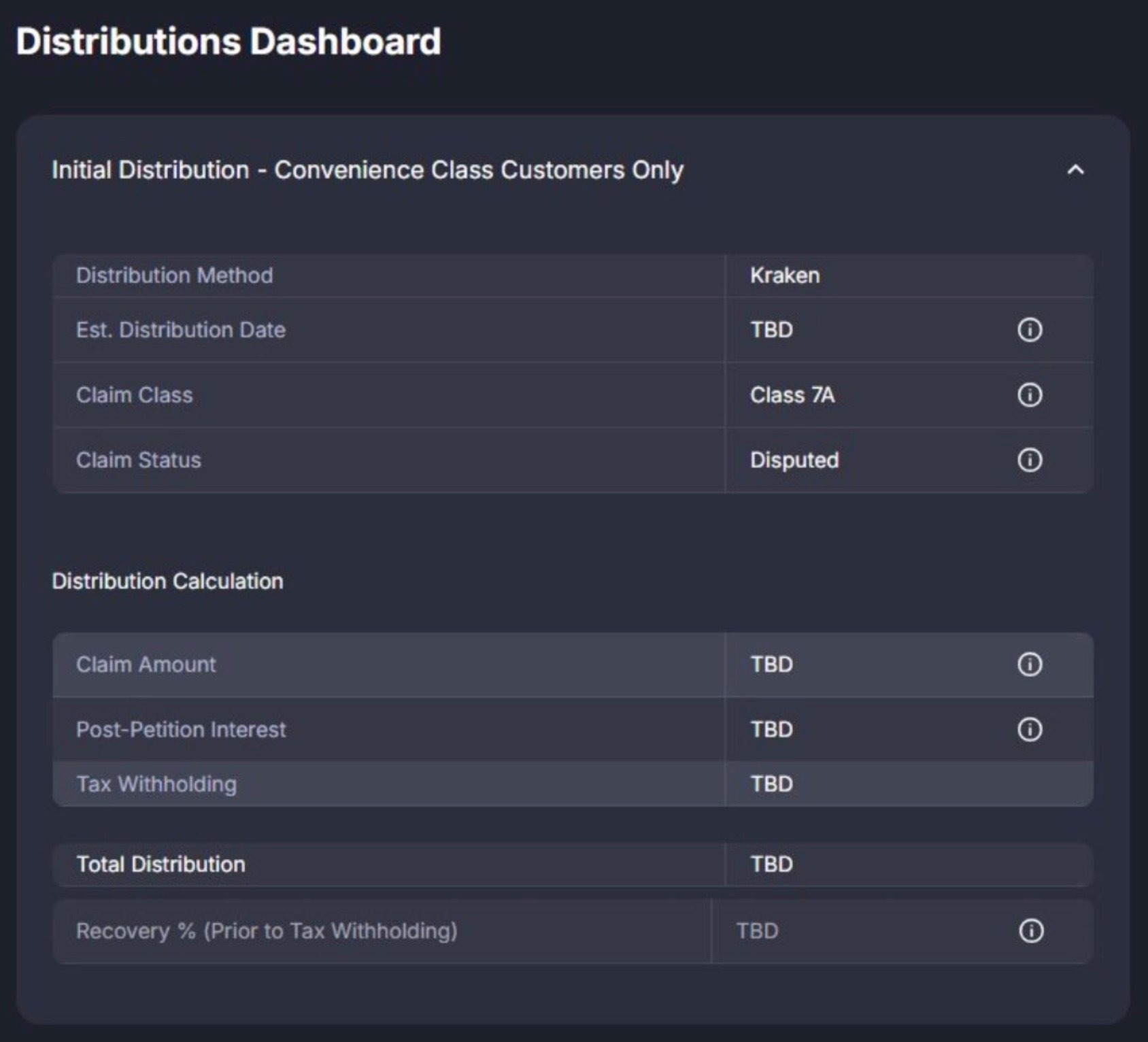Collapse the Initial Distribution section chevron
1148x1042 pixels.
click(x=1075, y=170)
